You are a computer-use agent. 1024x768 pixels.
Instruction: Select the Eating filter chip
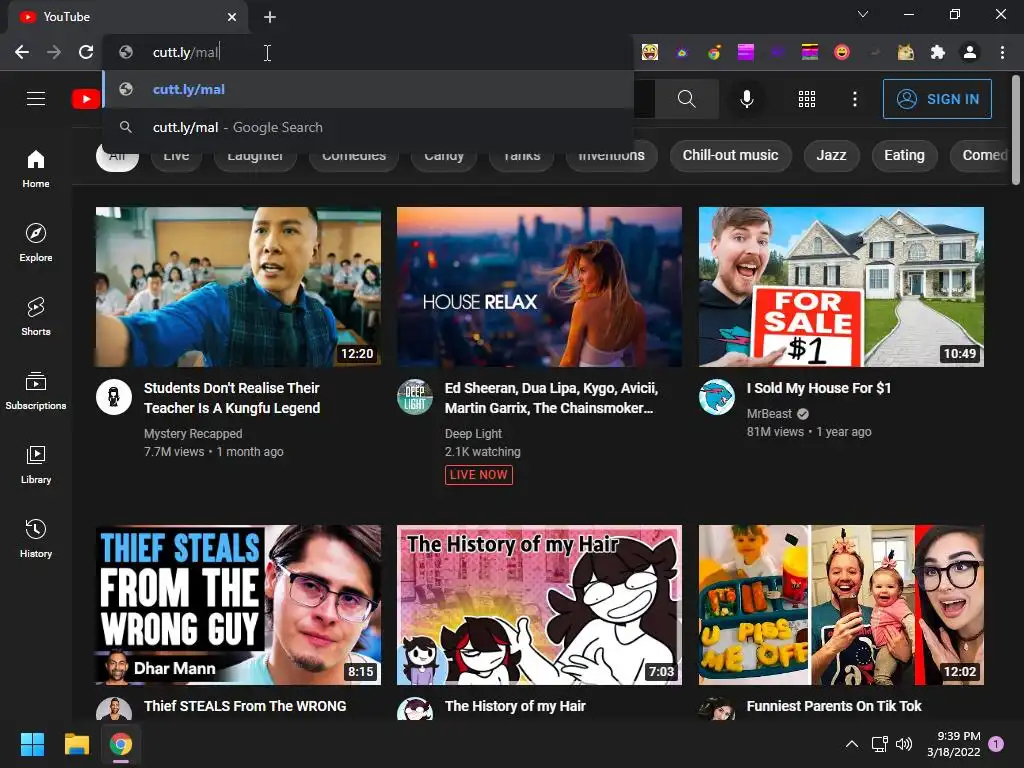click(904, 155)
